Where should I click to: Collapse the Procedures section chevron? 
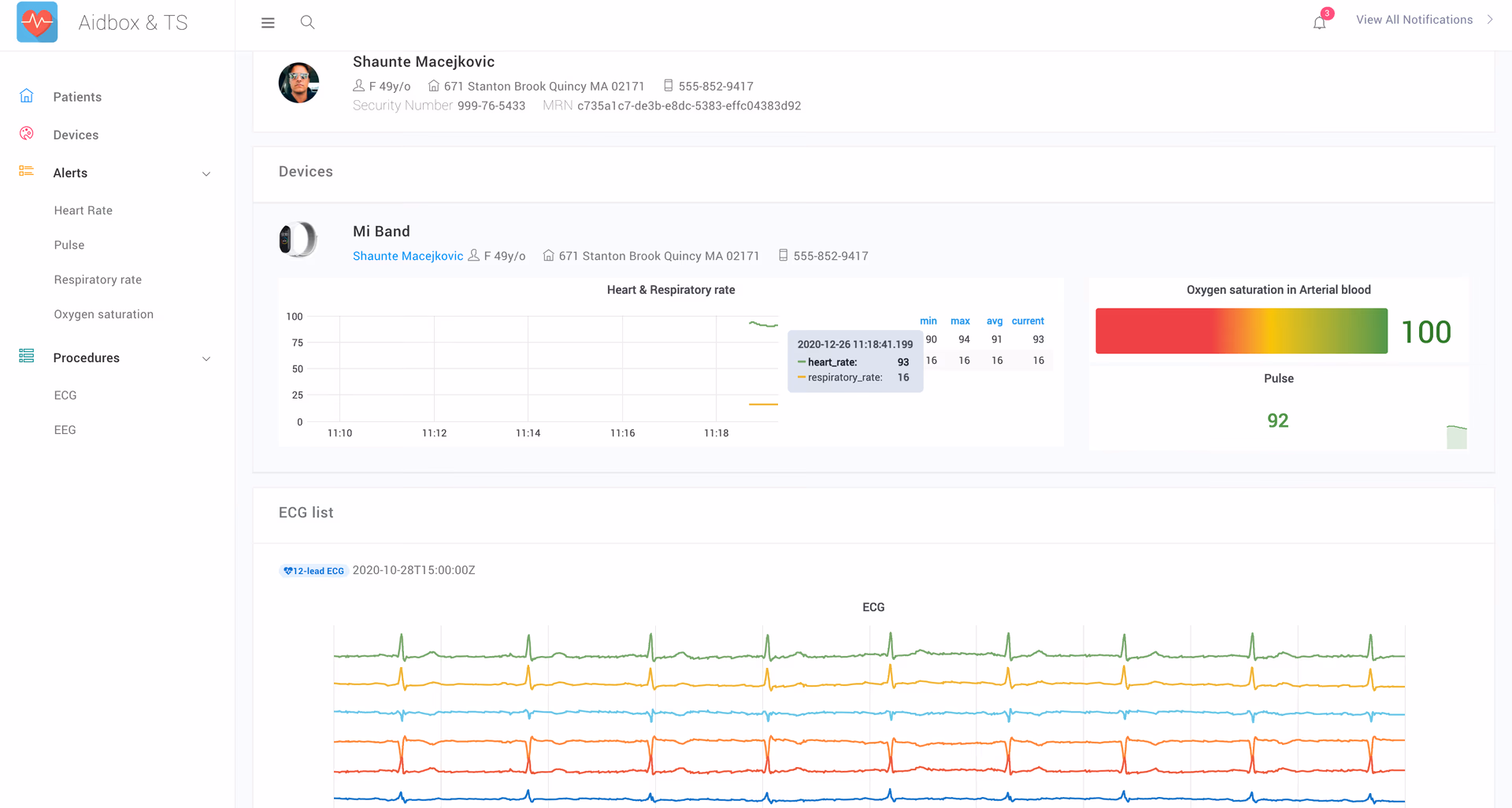206,358
